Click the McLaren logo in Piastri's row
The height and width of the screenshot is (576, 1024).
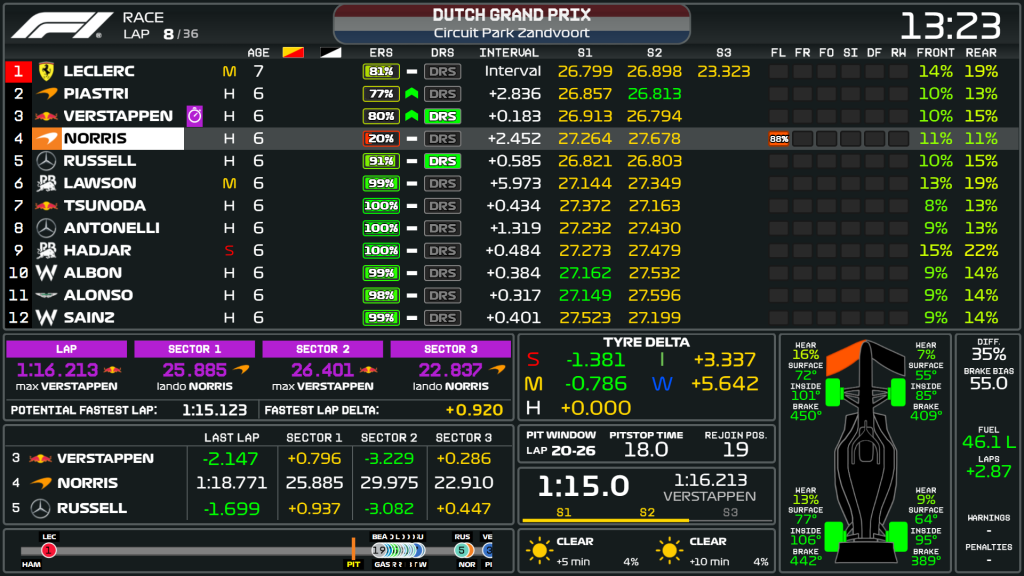coord(46,93)
